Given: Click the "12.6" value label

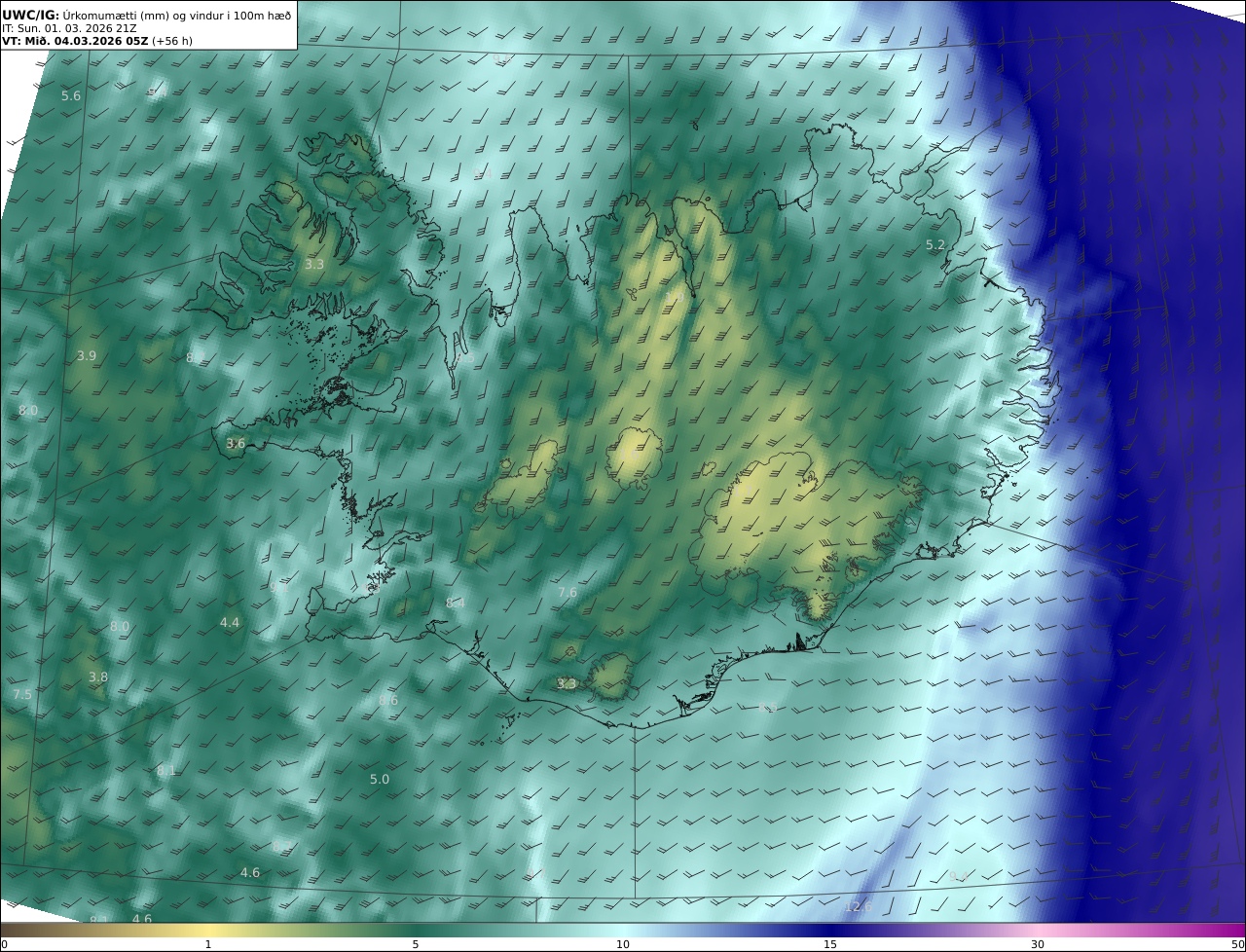Looking at the screenshot, I should [859, 907].
